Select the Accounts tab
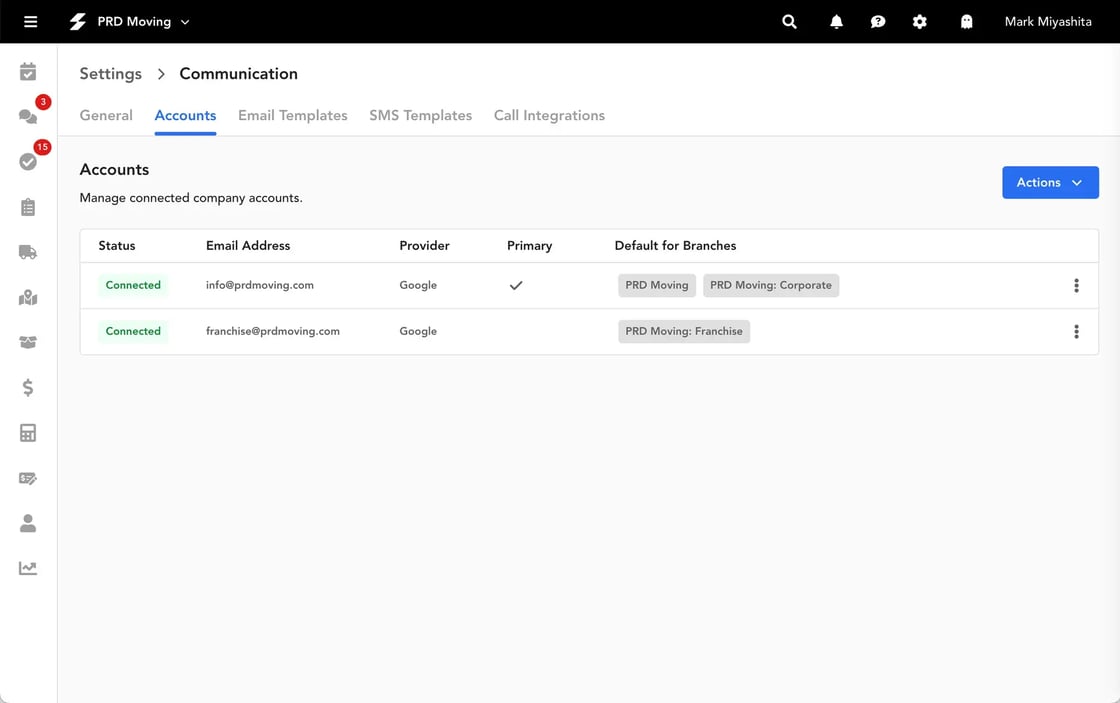This screenshot has width=1120, height=703. [185, 115]
